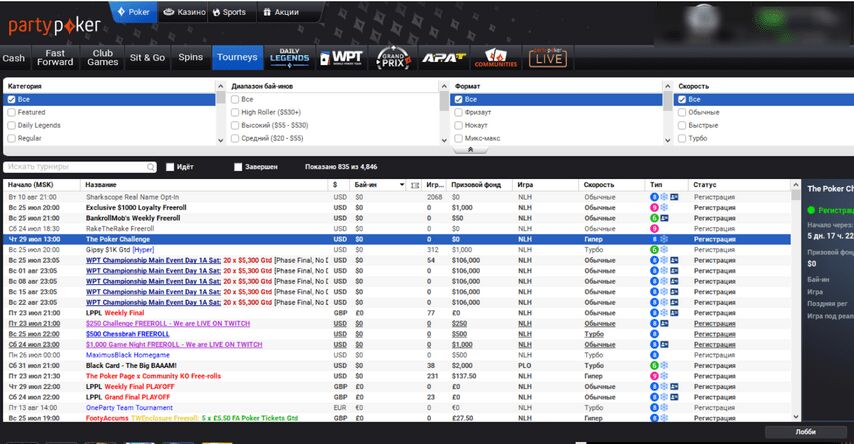Click green type icon in BankrollMob's Weekly Freeroll row

(x=654, y=218)
